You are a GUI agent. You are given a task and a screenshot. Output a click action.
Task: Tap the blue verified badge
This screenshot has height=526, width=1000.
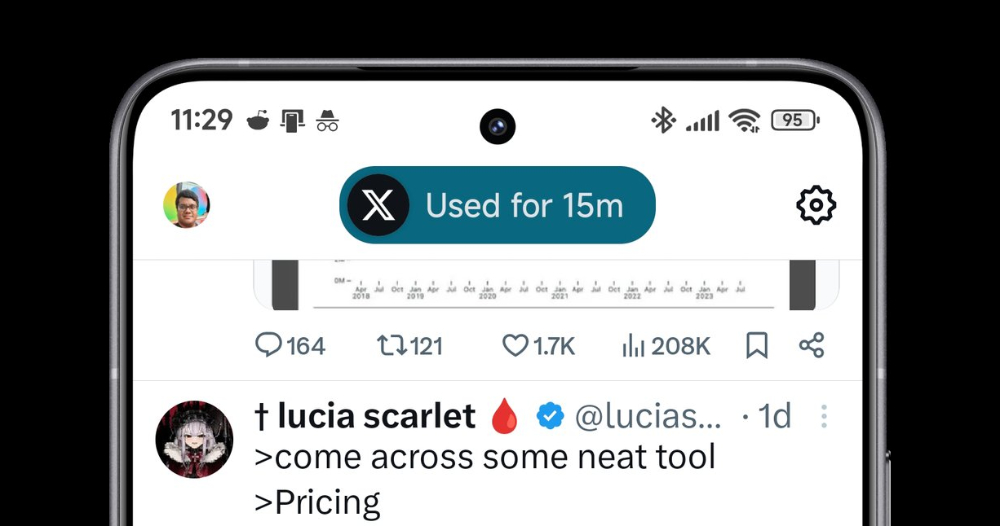550,416
